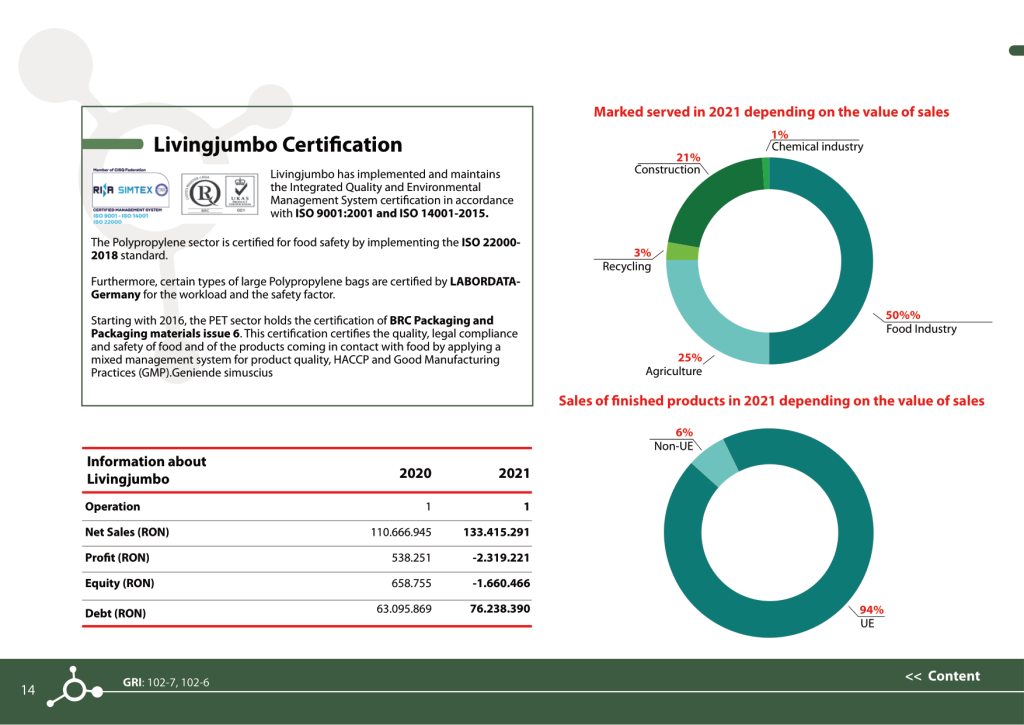Screen dimensions: 1024x725
Task: Select the Net Sales (RON) row label
Action: (125, 533)
